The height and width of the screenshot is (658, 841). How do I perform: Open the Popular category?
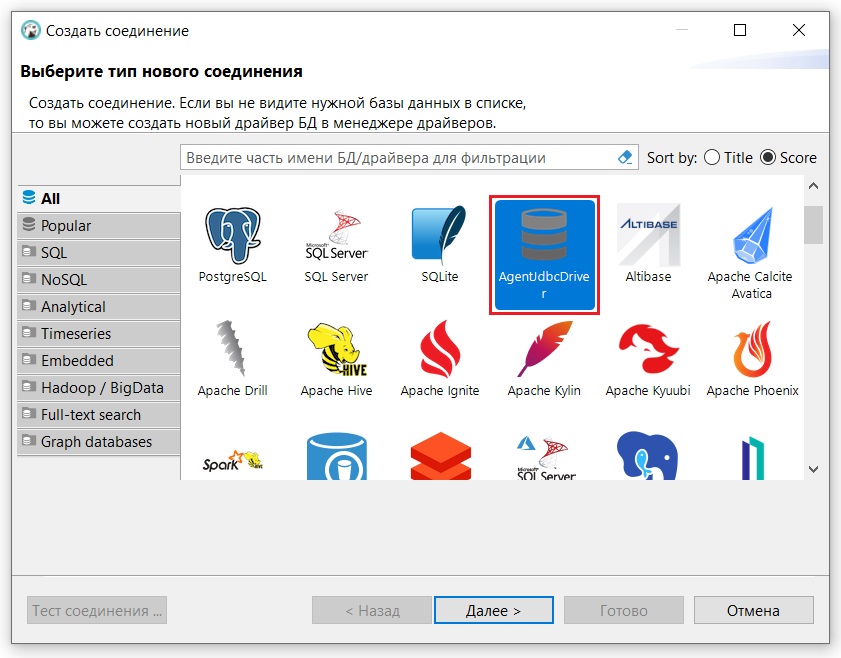pos(99,226)
